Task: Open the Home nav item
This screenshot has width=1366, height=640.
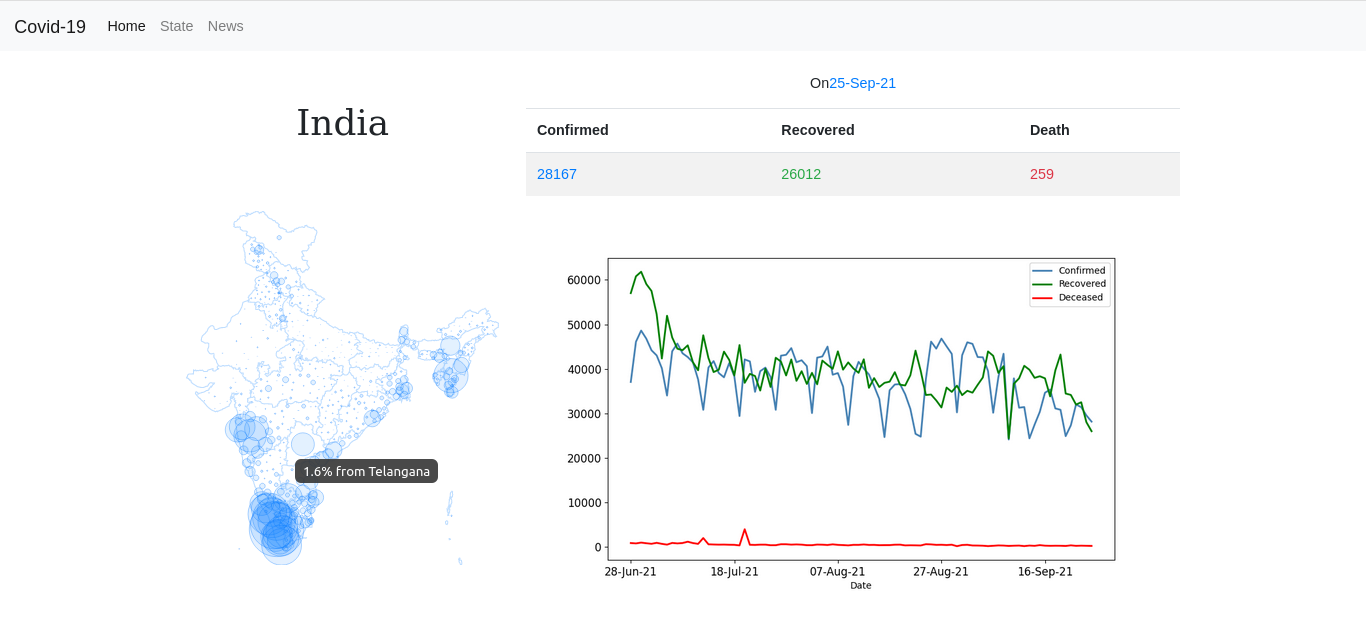Action: point(126,26)
